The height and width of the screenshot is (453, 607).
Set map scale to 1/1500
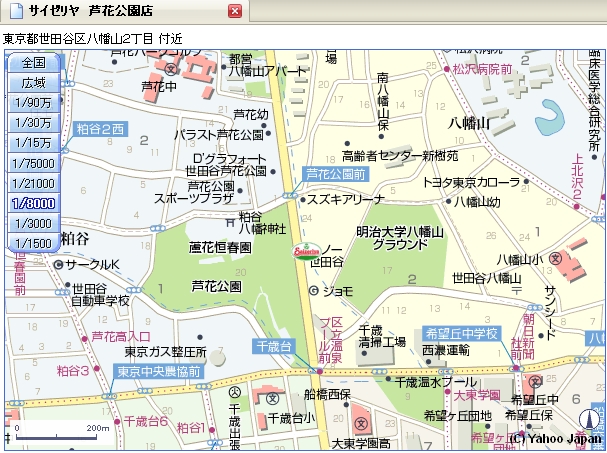(34, 244)
